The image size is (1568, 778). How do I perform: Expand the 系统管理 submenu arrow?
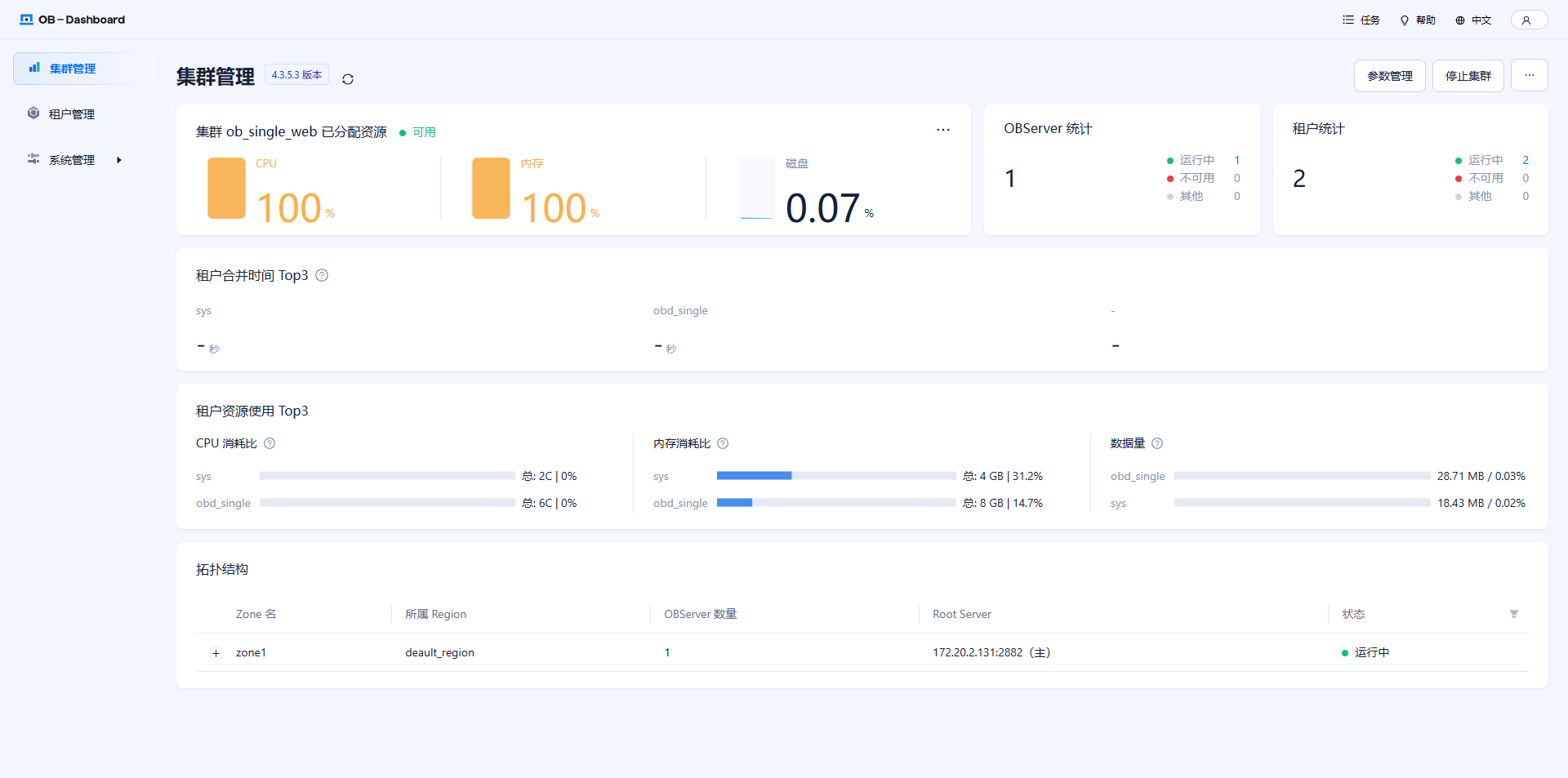(x=119, y=160)
